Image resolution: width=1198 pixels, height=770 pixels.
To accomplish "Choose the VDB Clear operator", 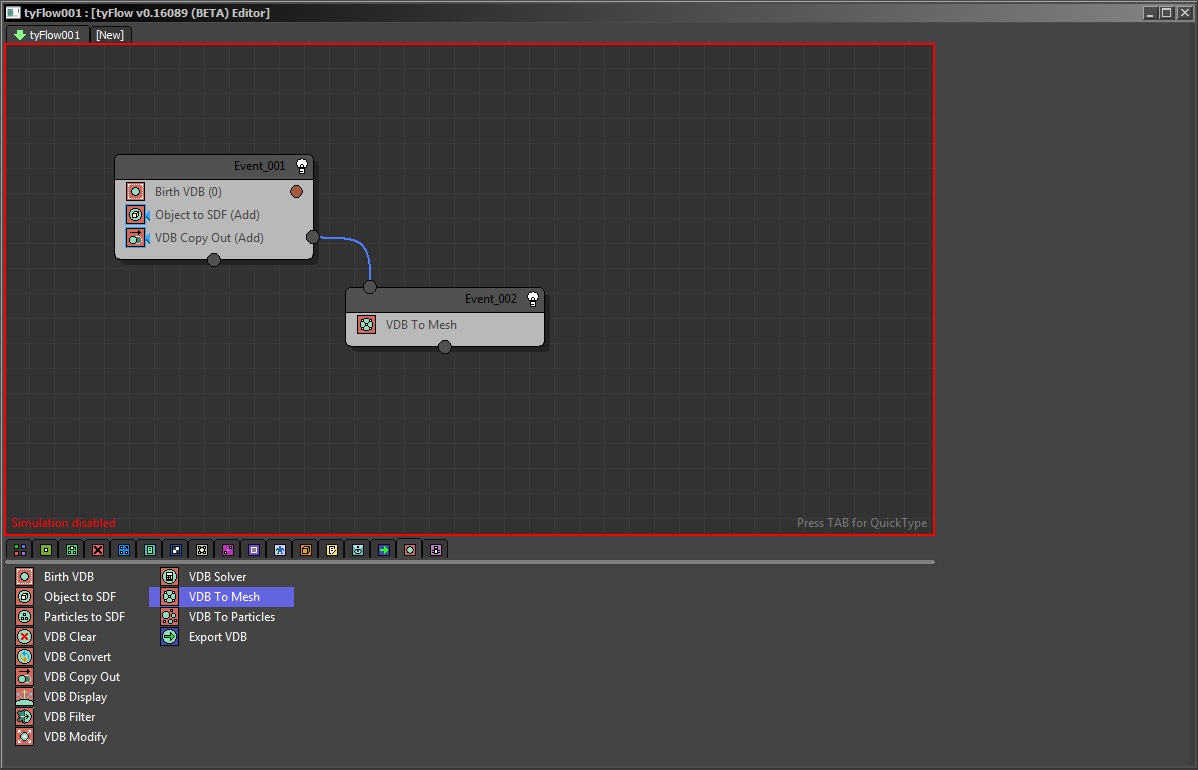I will point(69,637).
